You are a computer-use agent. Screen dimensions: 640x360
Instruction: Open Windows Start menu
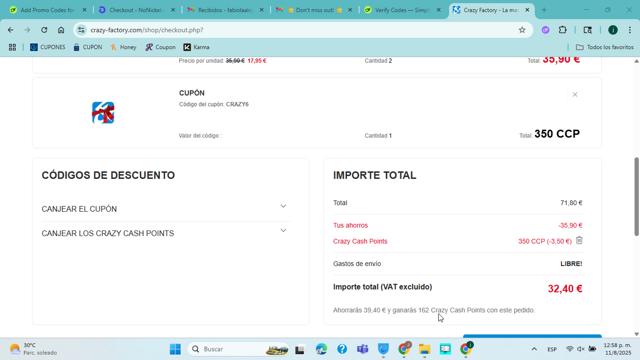[x=175, y=349]
